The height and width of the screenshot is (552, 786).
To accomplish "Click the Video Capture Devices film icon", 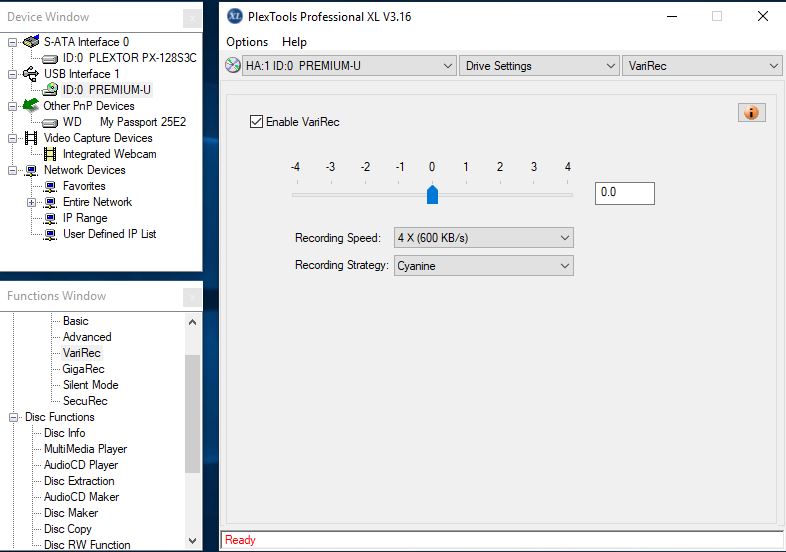I will click(x=31, y=138).
